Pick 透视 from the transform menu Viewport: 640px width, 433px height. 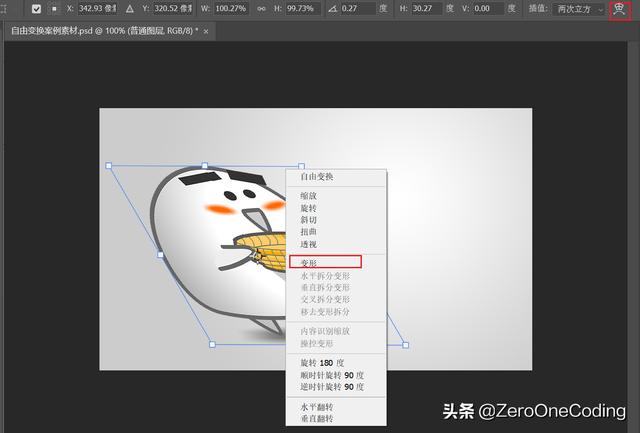click(310, 243)
